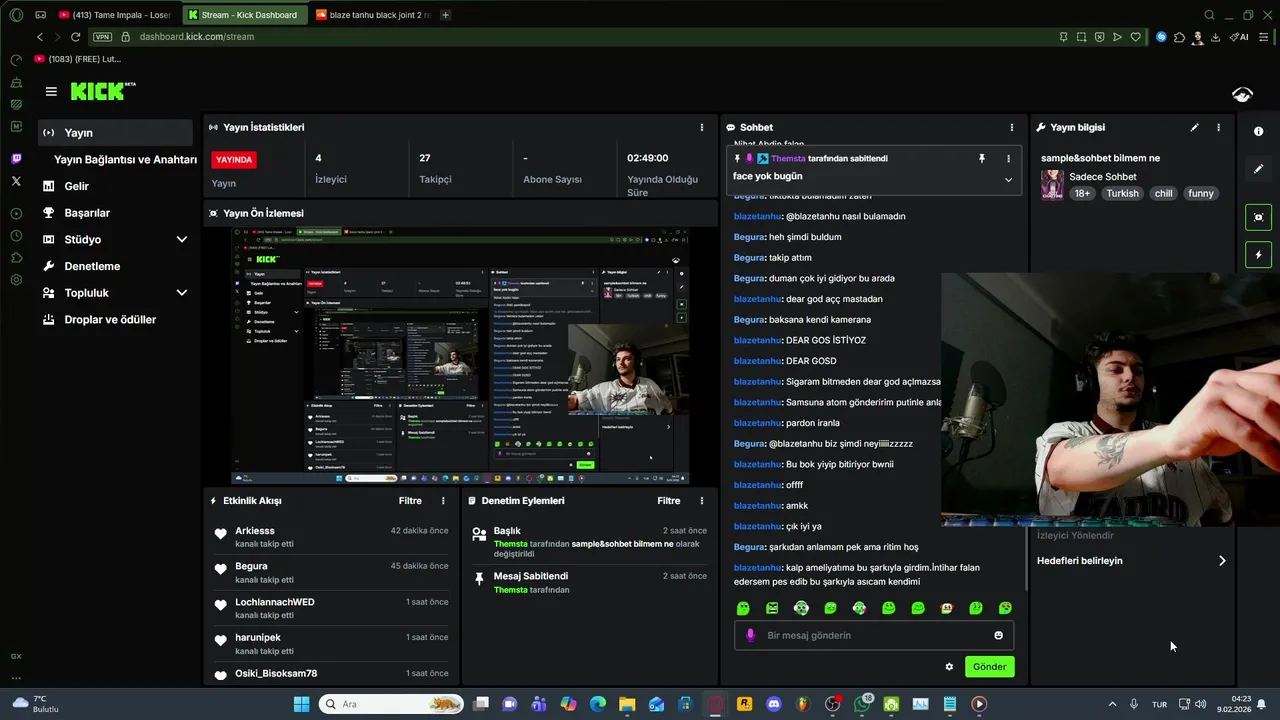
Task: Click the funny stream tag
Action: (x=1201, y=194)
